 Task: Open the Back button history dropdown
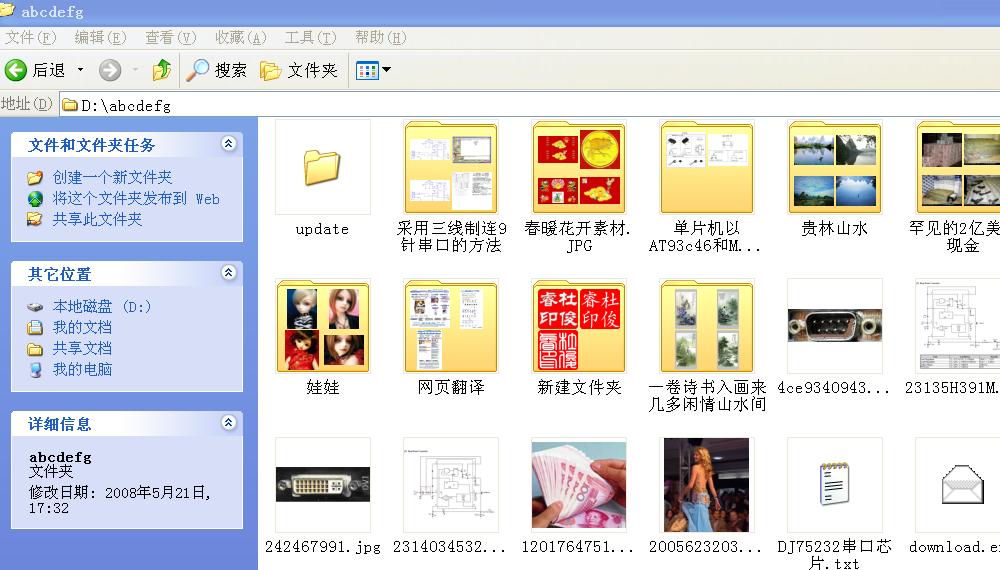click(x=81, y=70)
